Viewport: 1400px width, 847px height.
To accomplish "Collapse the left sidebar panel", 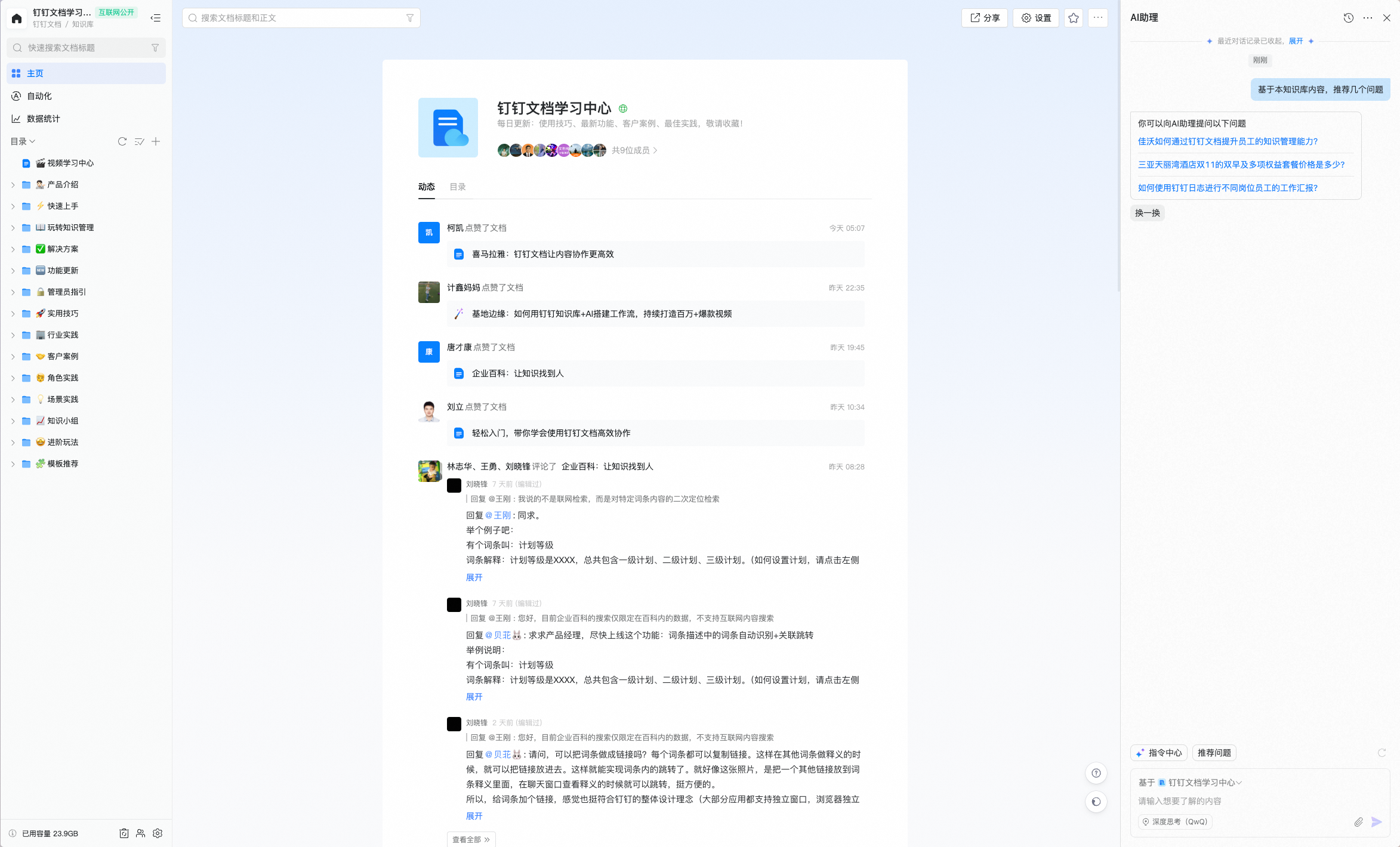I will click(x=156, y=18).
